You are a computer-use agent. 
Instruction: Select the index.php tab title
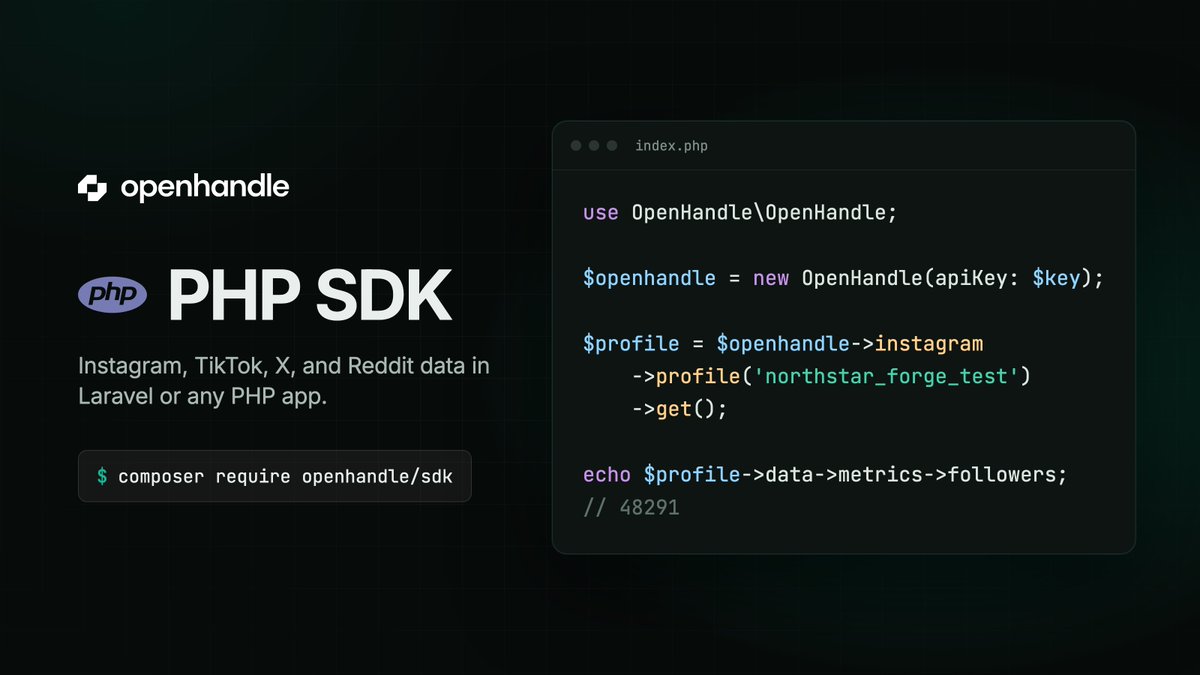[x=671, y=146]
